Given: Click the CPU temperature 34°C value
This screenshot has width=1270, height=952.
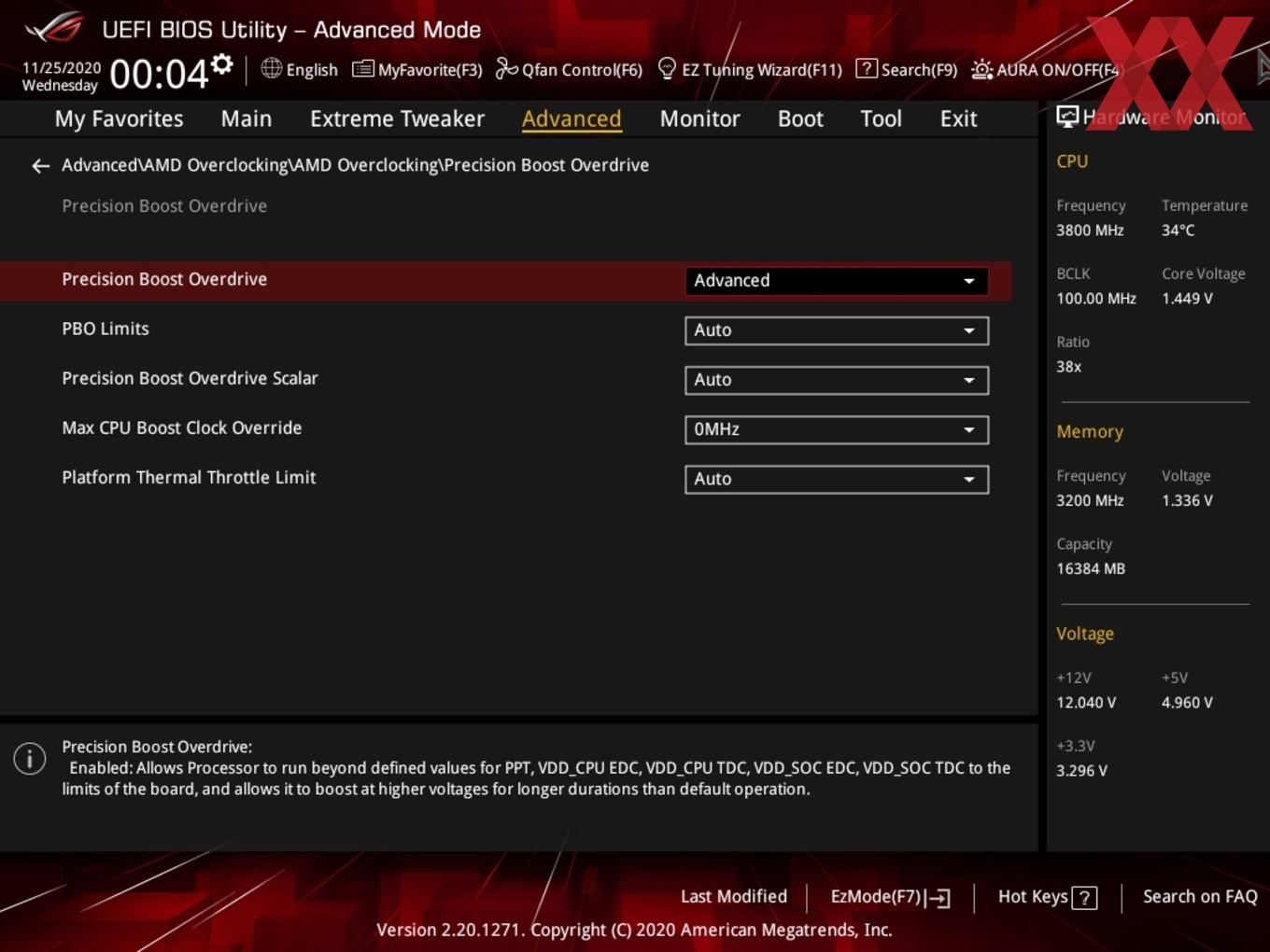Looking at the screenshot, I should 1178,230.
